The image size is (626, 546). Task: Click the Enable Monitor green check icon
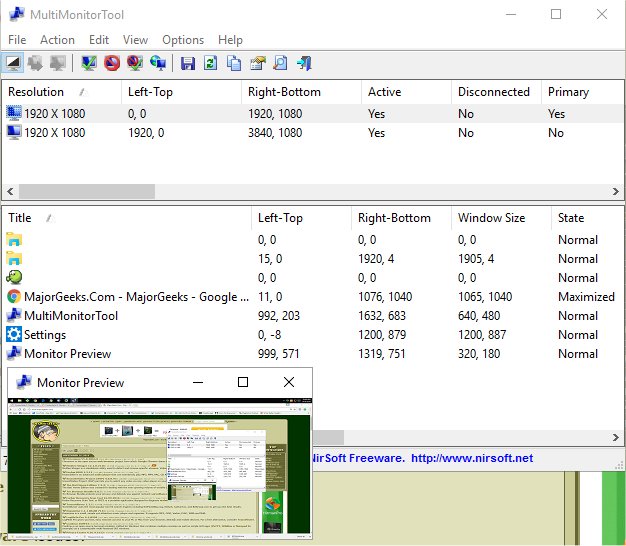[x=89, y=64]
